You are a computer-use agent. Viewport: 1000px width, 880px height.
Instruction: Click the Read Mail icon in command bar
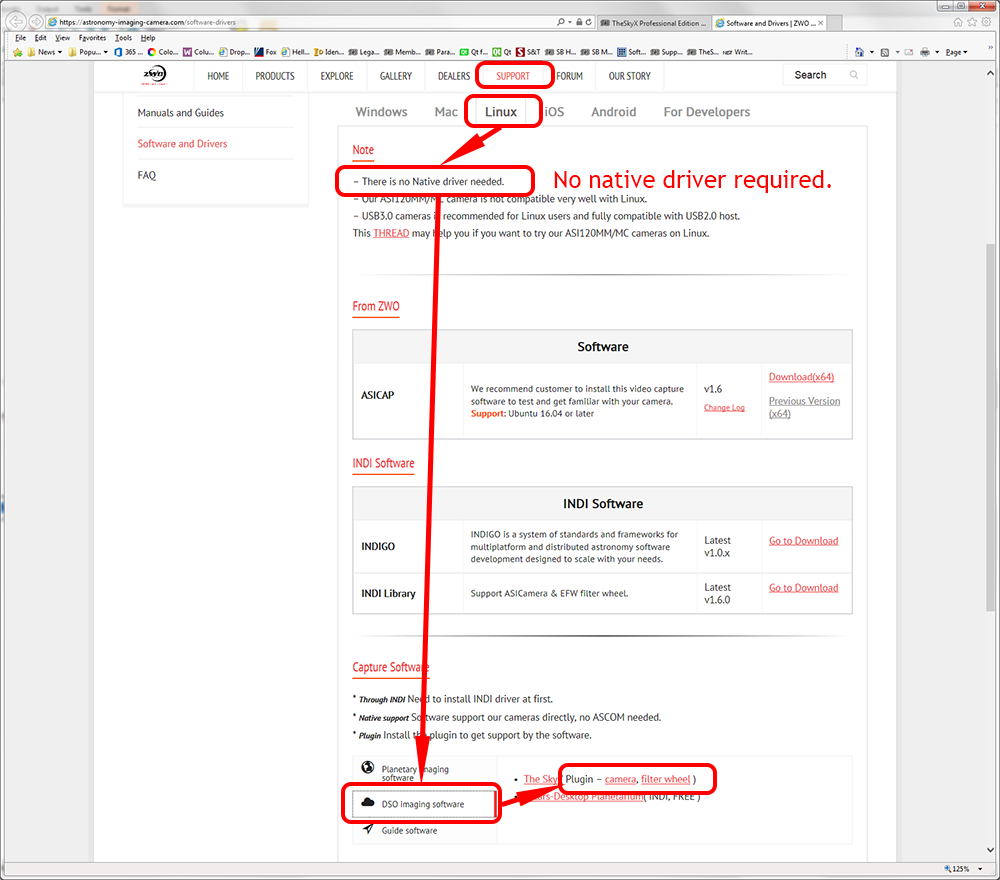[909, 52]
